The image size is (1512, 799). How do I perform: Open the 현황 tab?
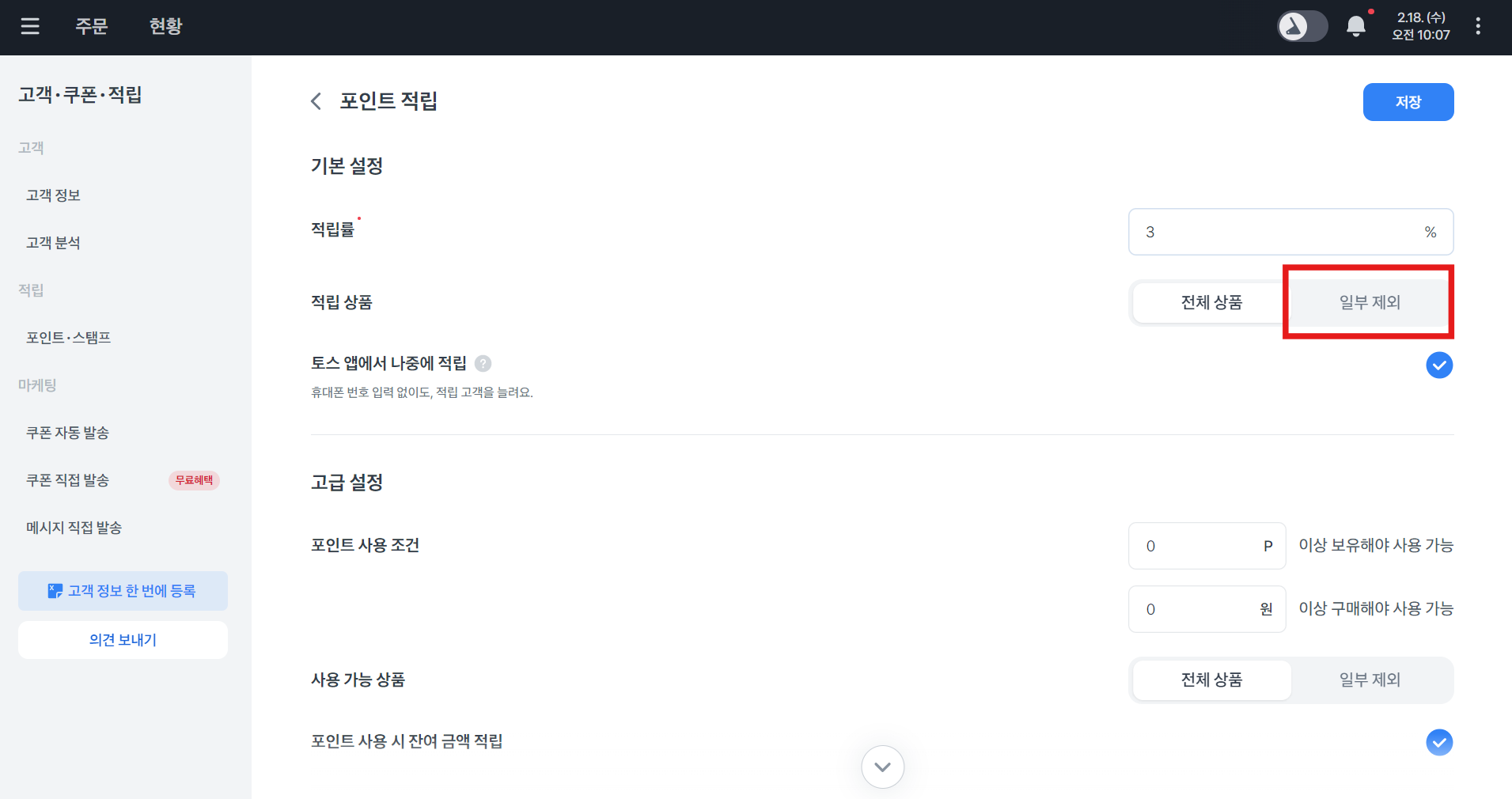click(x=165, y=26)
